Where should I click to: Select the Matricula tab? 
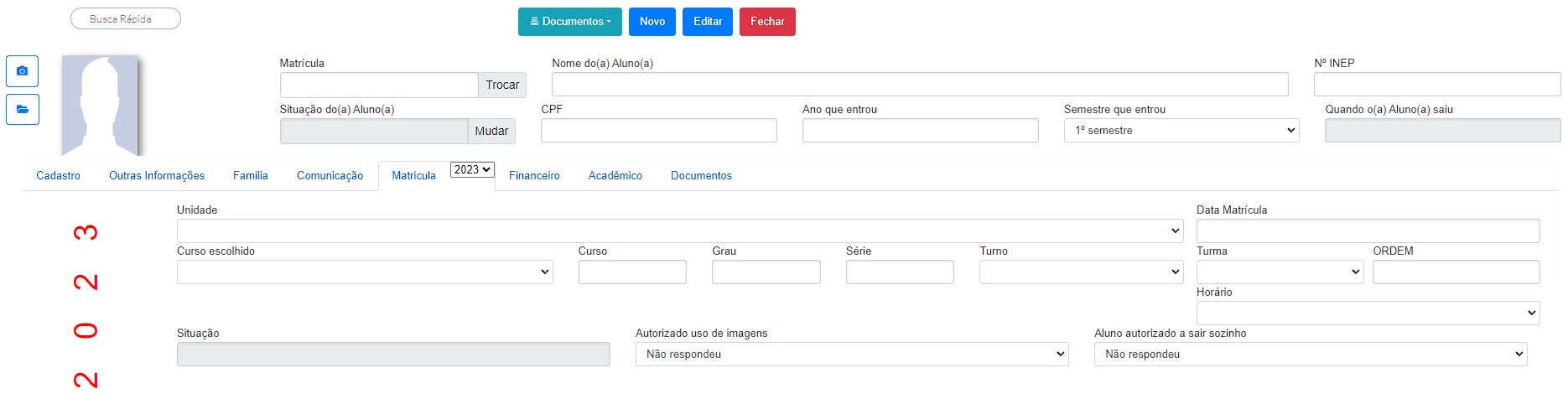[414, 175]
